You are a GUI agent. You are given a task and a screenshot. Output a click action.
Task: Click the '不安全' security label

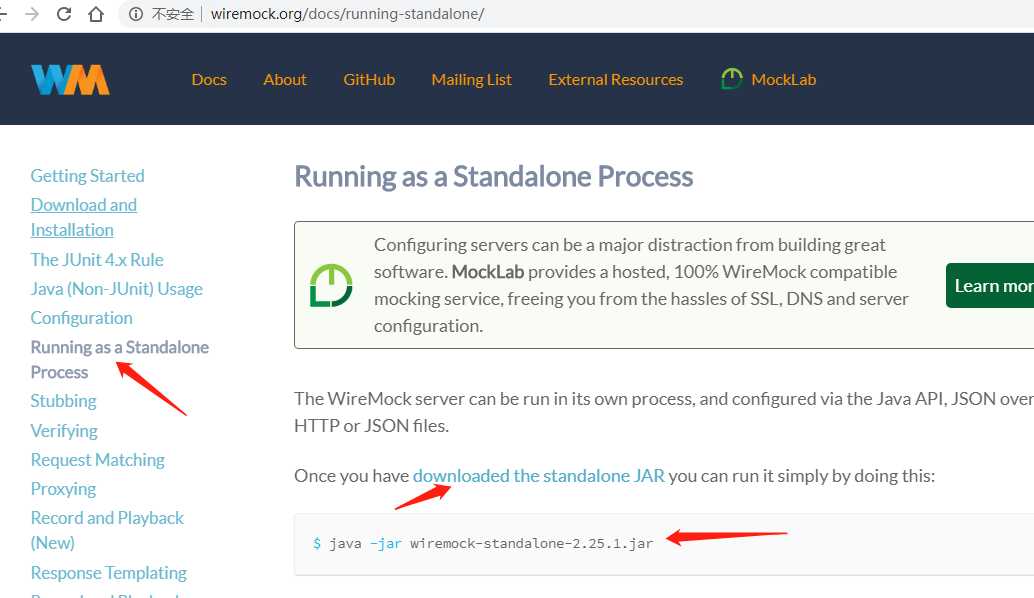(x=173, y=14)
